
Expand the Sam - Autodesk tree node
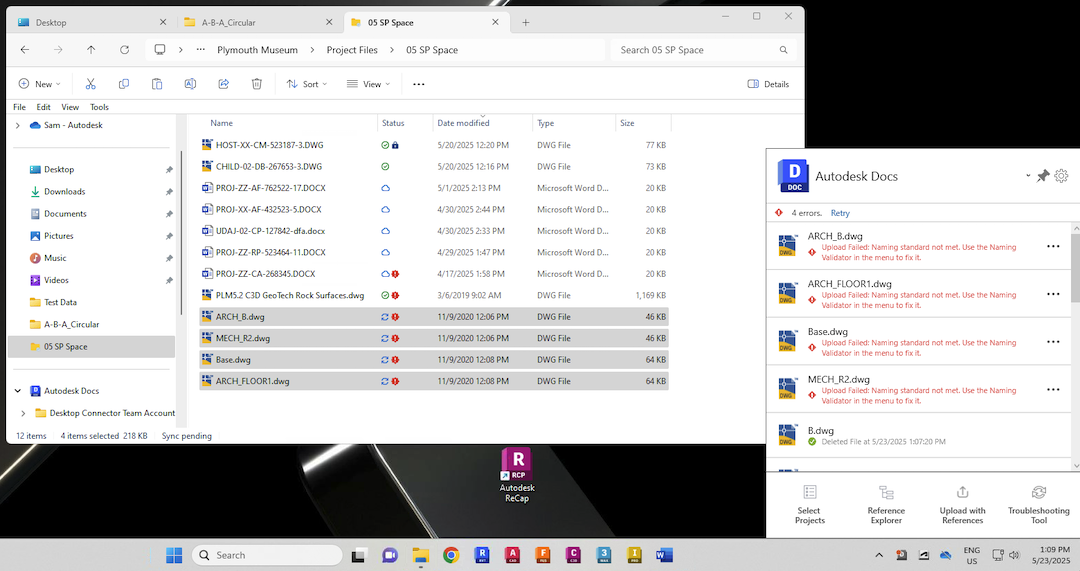[x=18, y=125]
